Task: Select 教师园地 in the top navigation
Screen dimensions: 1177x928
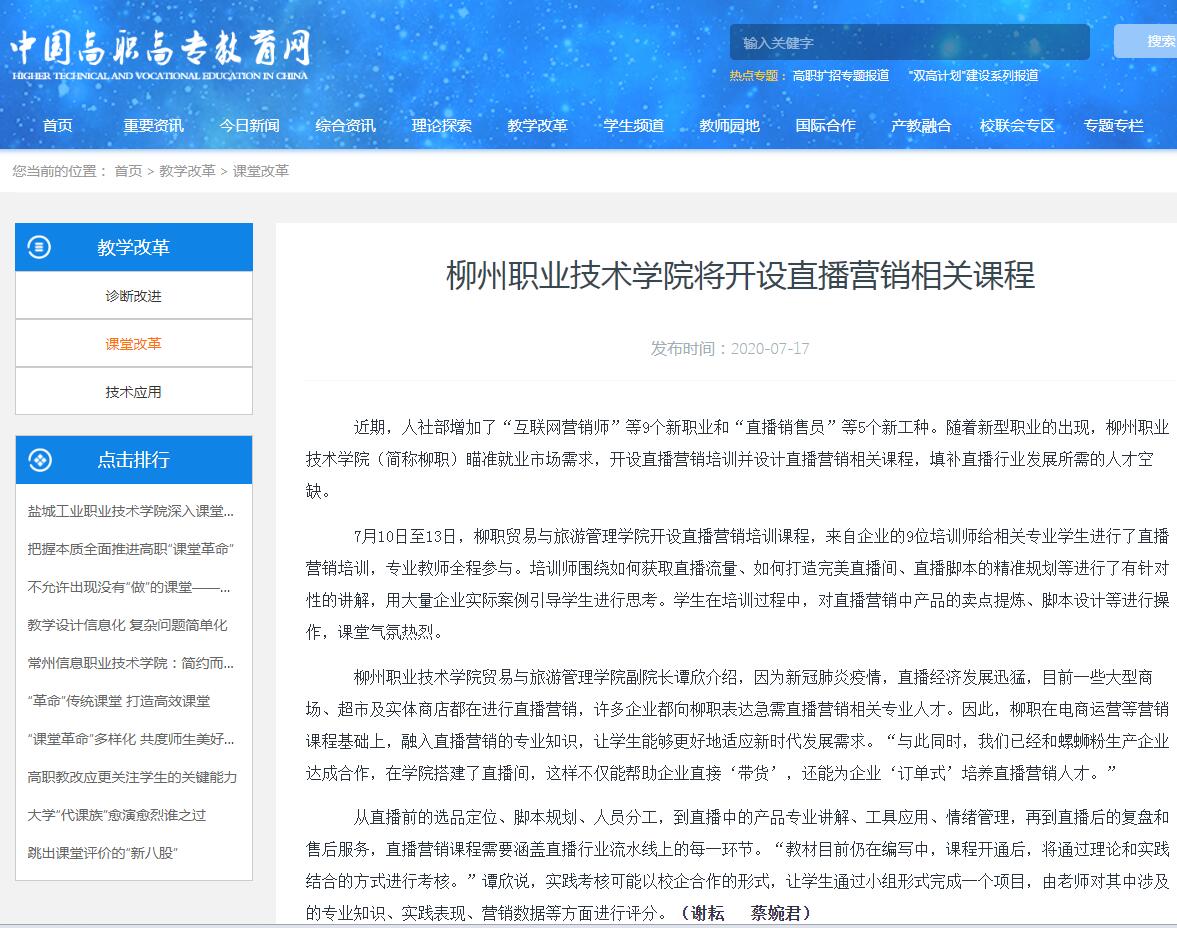Action: pyautogui.click(x=729, y=126)
